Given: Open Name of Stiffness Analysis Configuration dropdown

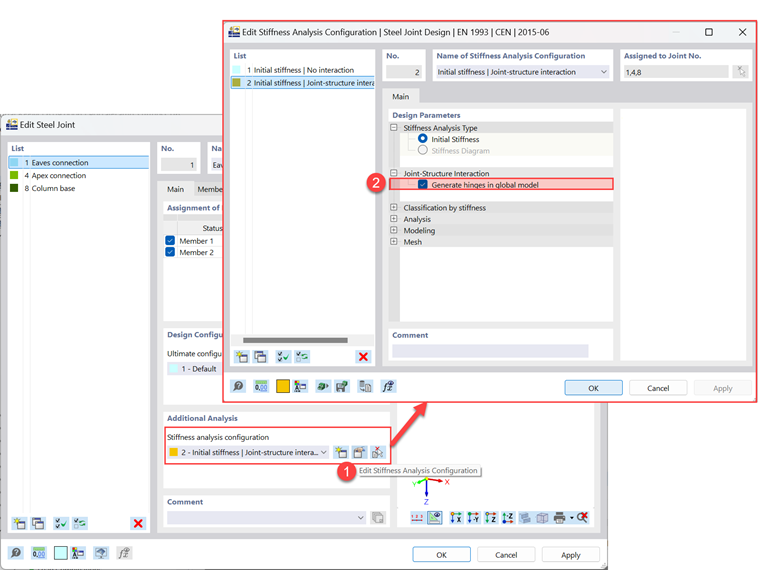Looking at the screenshot, I should click(x=603, y=72).
